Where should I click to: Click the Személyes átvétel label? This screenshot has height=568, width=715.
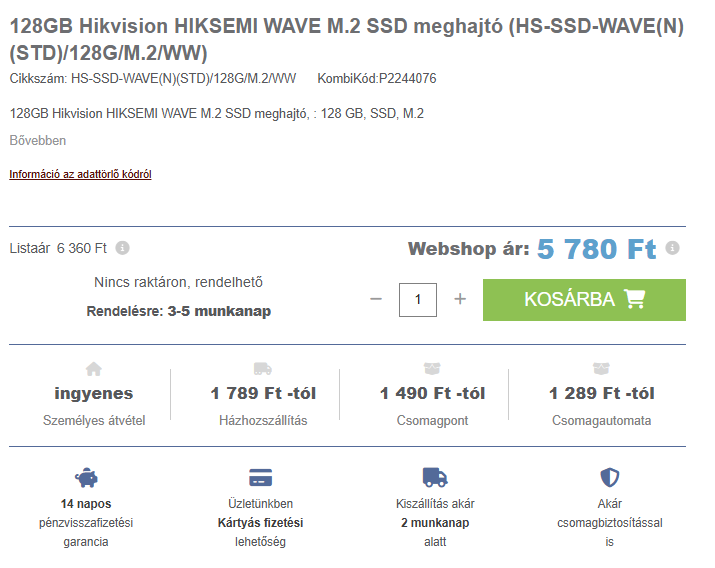(94, 420)
